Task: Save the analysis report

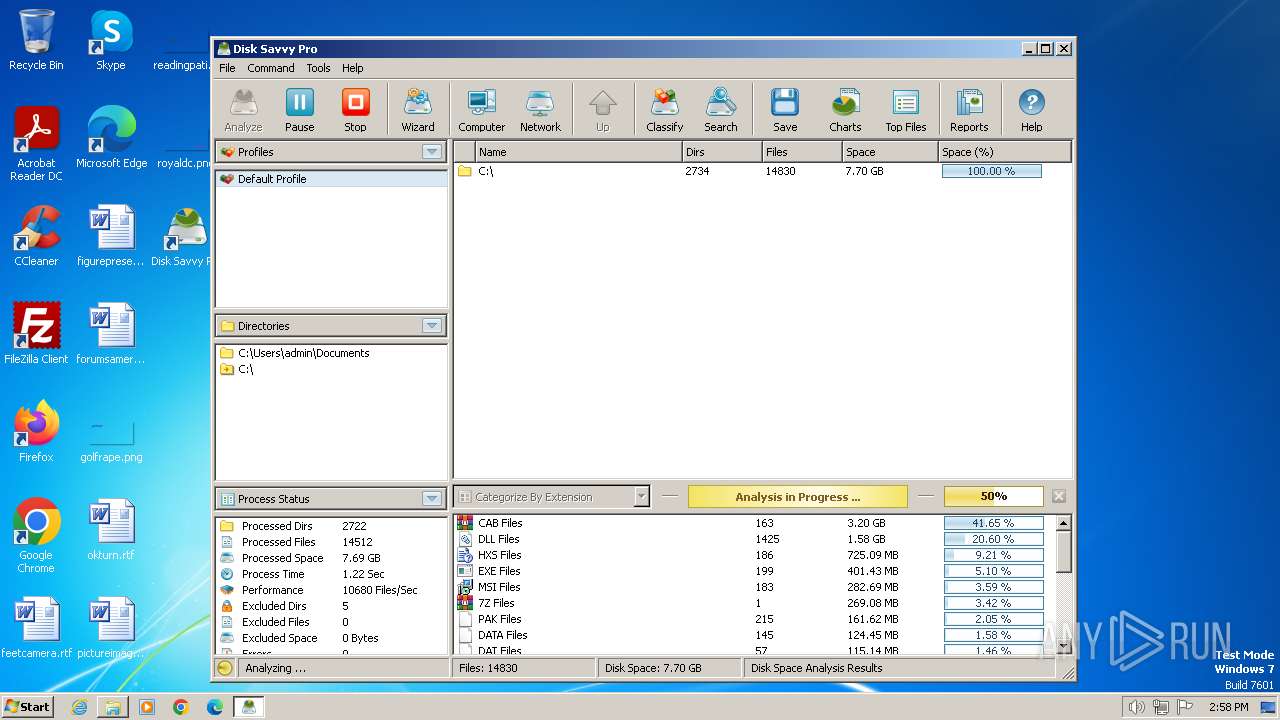Action: tap(785, 110)
